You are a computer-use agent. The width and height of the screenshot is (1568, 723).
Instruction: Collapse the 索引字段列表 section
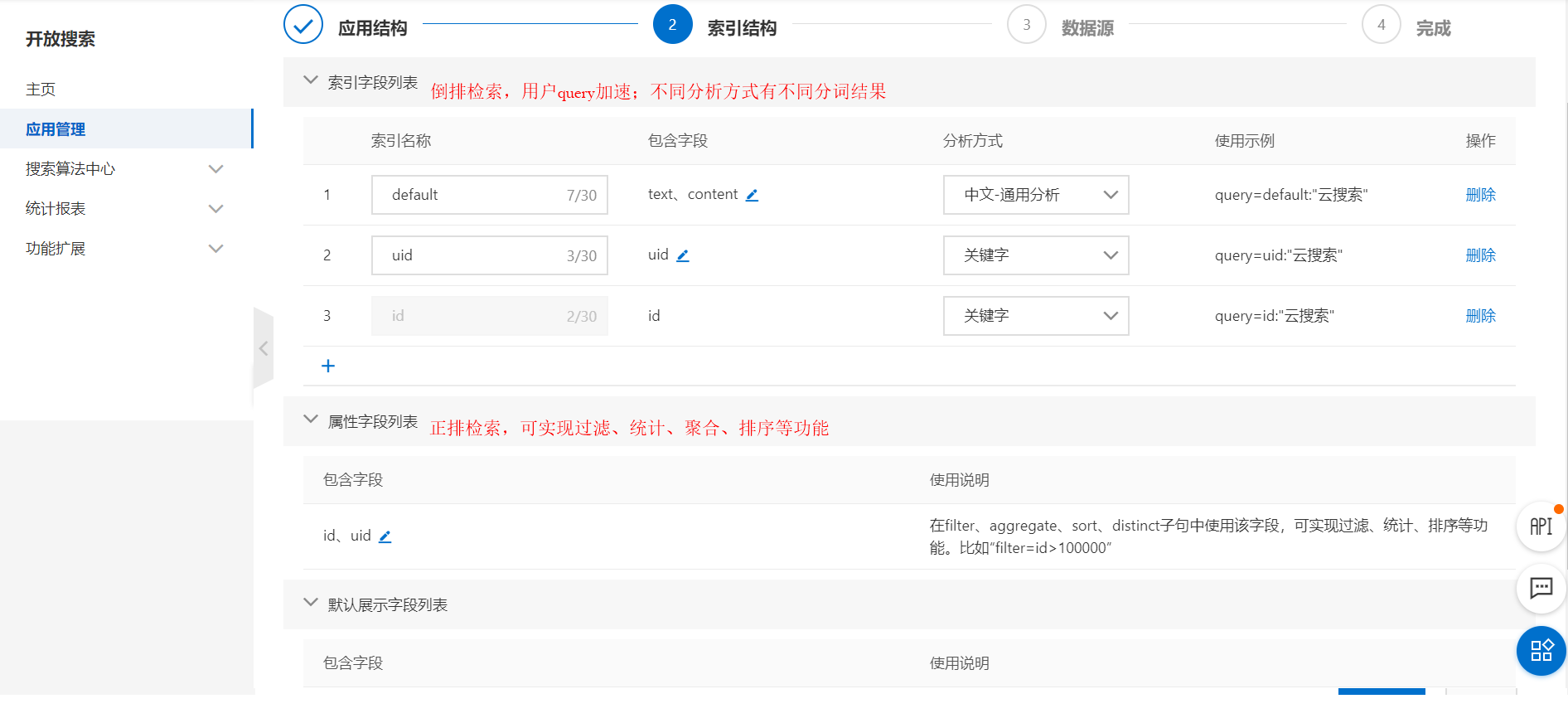[311, 80]
